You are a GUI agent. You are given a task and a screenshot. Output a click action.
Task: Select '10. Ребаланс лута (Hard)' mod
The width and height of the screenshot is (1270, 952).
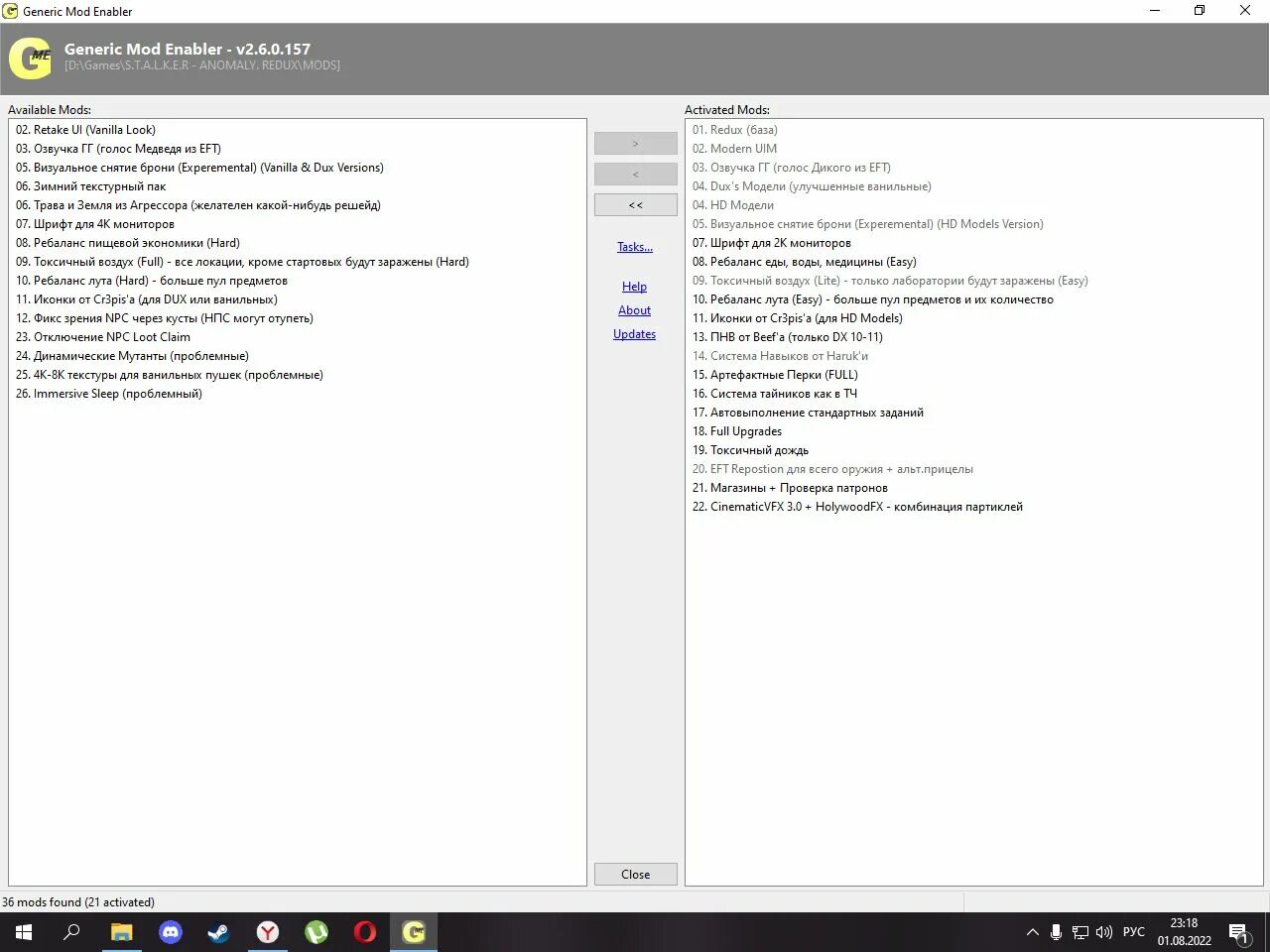pos(152,281)
